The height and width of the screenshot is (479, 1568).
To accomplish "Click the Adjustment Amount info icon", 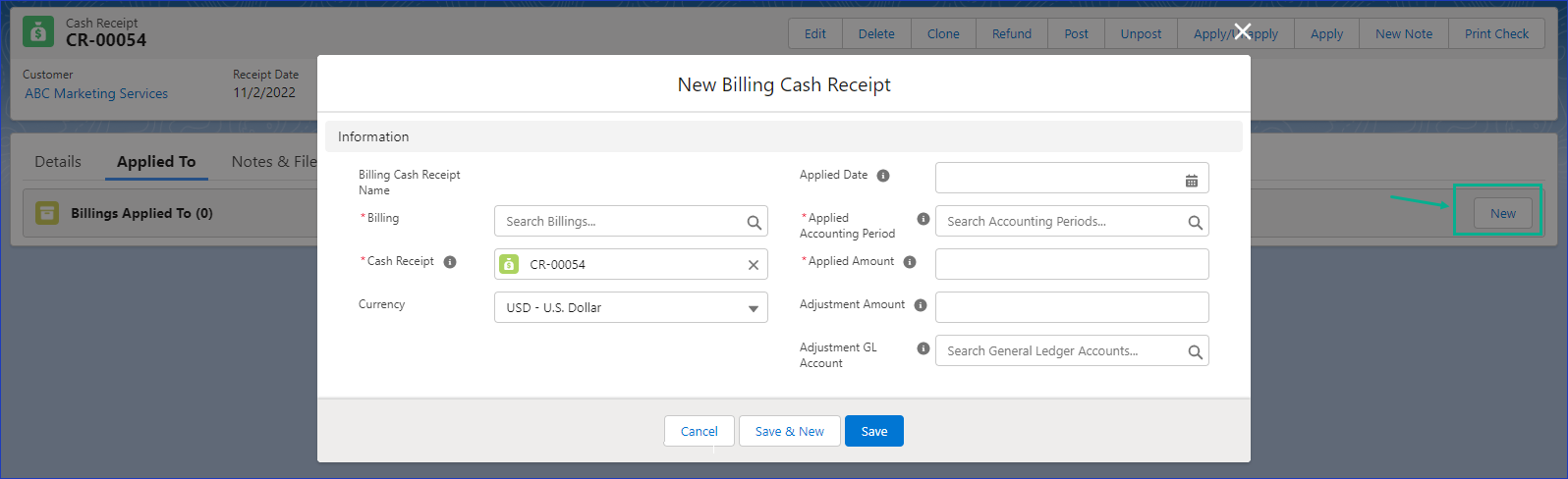I will pos(921,305).
